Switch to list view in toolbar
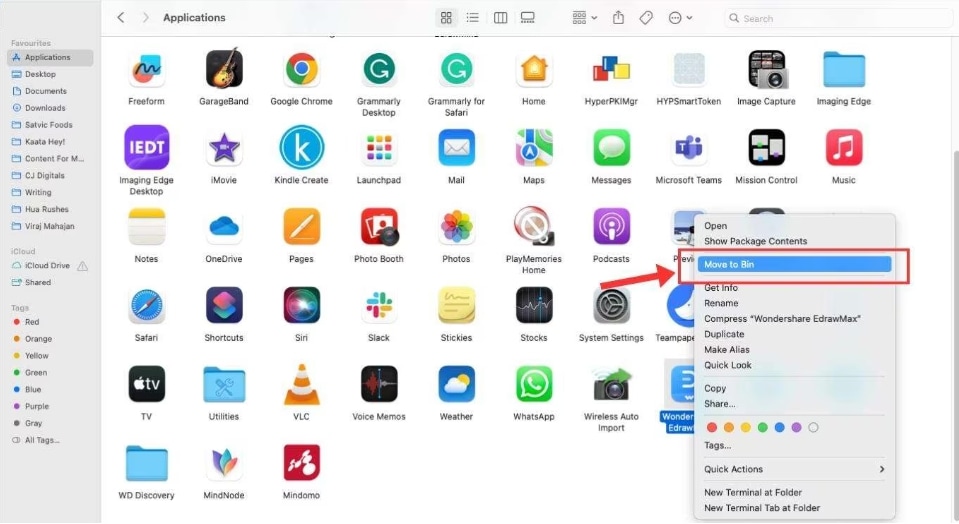 472,18
